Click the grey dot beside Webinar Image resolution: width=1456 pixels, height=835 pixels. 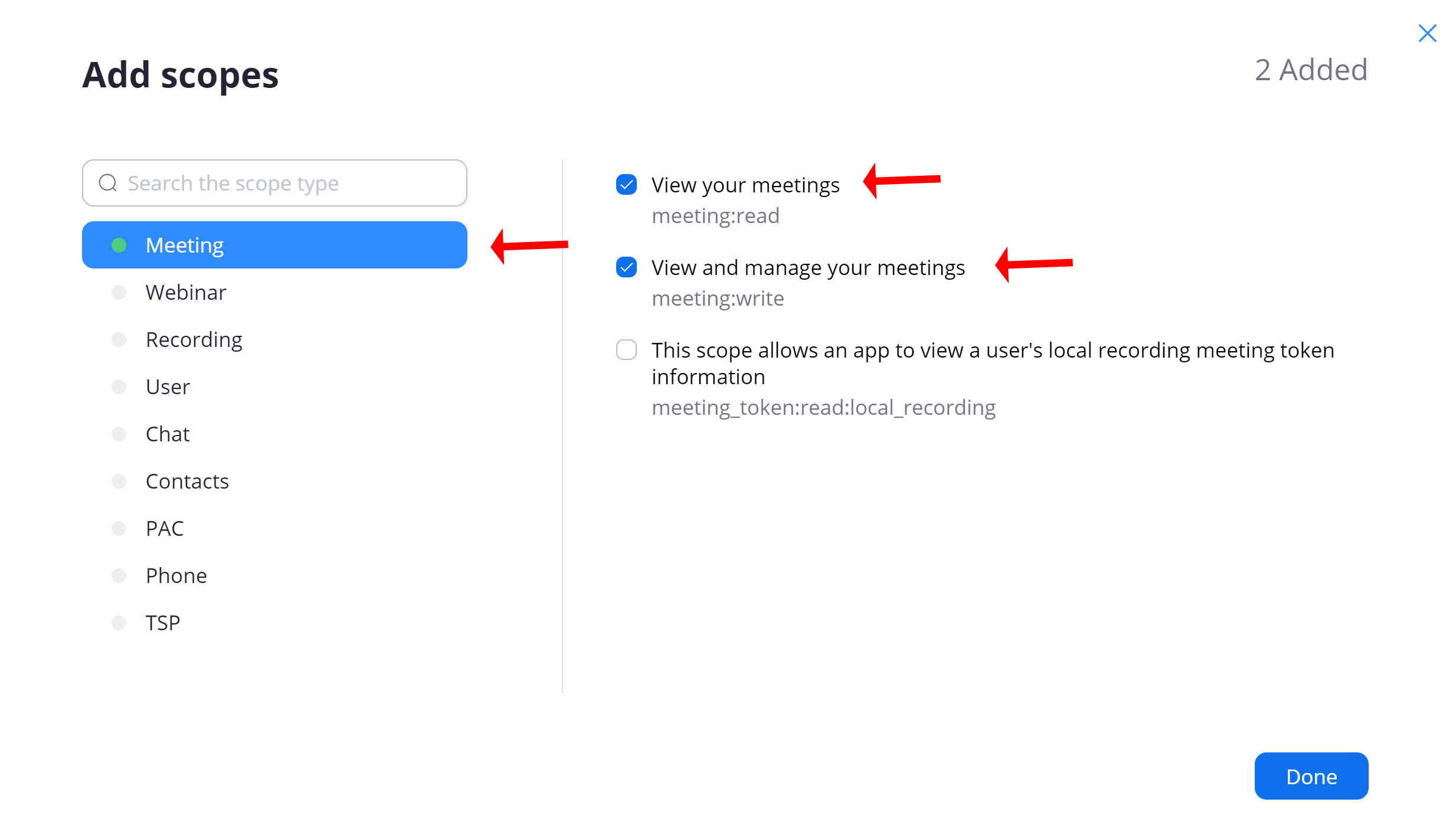tap(119, 292)
